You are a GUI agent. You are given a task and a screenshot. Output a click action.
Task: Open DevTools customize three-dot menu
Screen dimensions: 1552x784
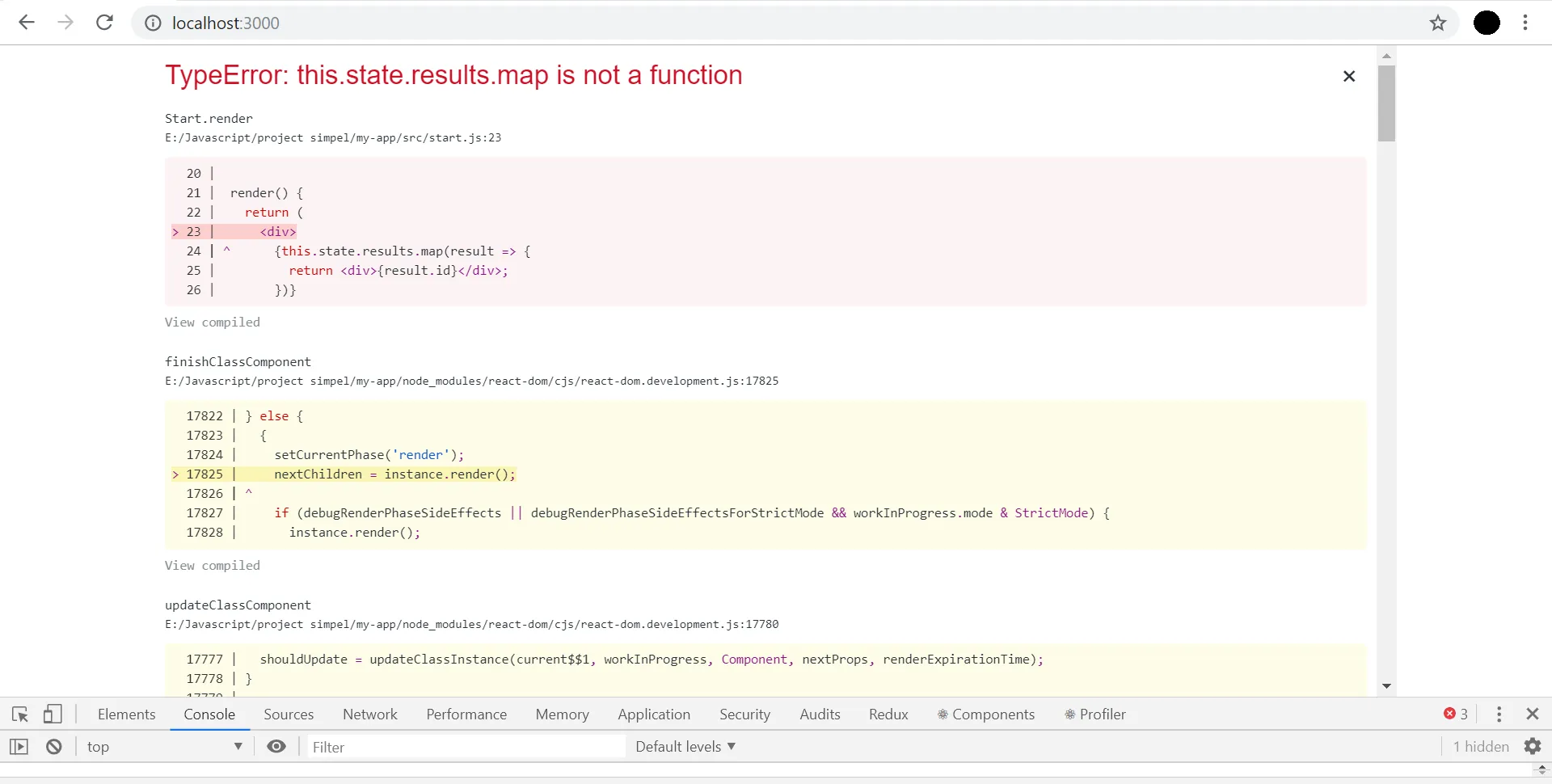pyautogui.click(x=1499, y=714)
